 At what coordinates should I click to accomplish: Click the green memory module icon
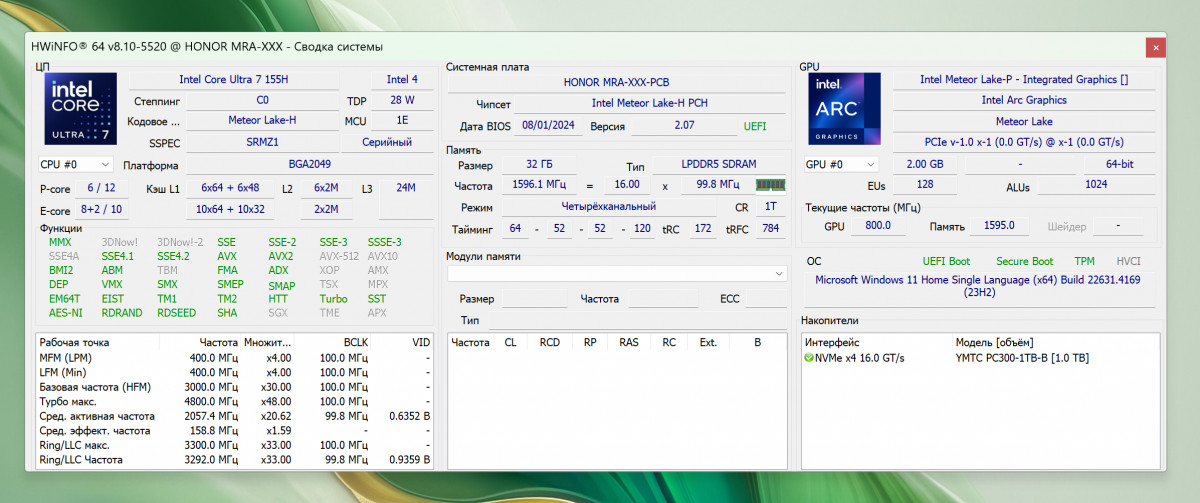point(769,185)
